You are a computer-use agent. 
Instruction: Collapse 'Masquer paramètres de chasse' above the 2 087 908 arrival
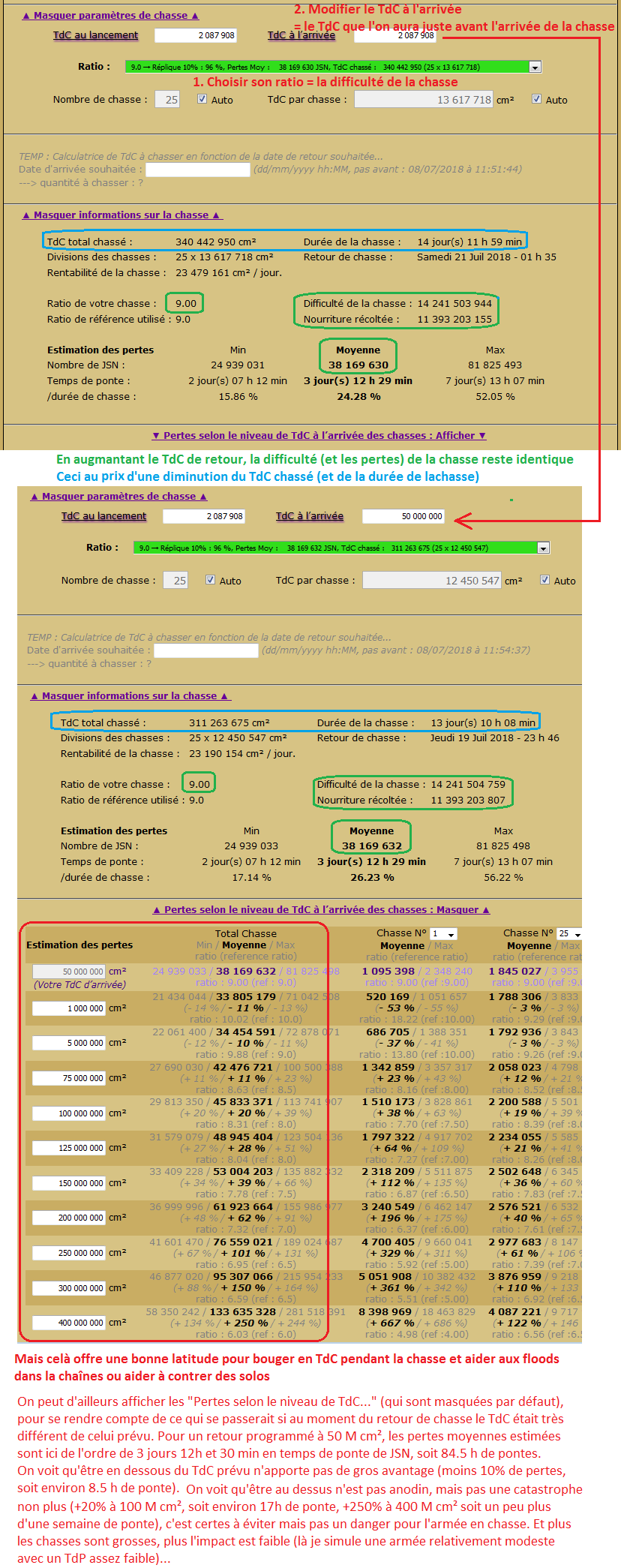(110, 15)
